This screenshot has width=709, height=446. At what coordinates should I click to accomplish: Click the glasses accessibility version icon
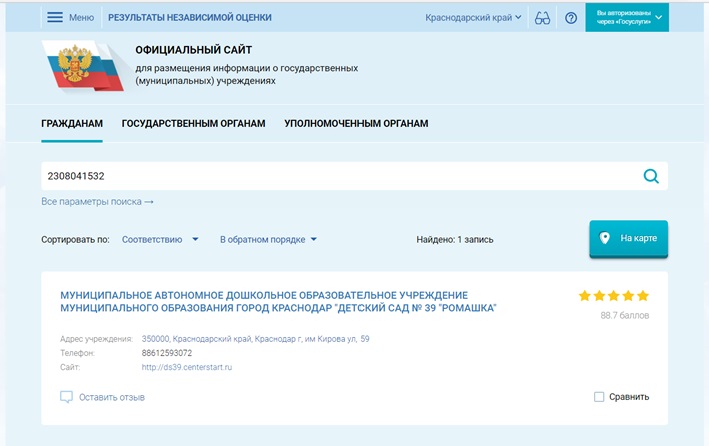(542, 18)
